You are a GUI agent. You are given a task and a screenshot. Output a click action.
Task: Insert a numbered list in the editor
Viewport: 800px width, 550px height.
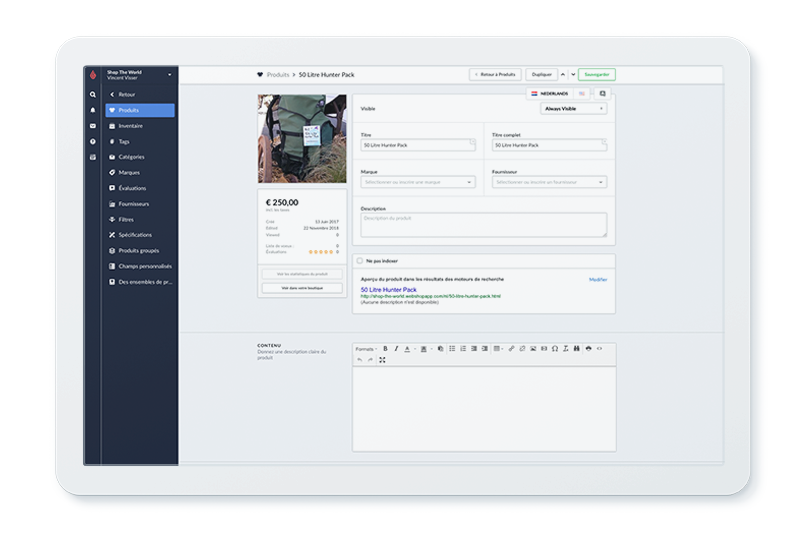coord(463,348)
